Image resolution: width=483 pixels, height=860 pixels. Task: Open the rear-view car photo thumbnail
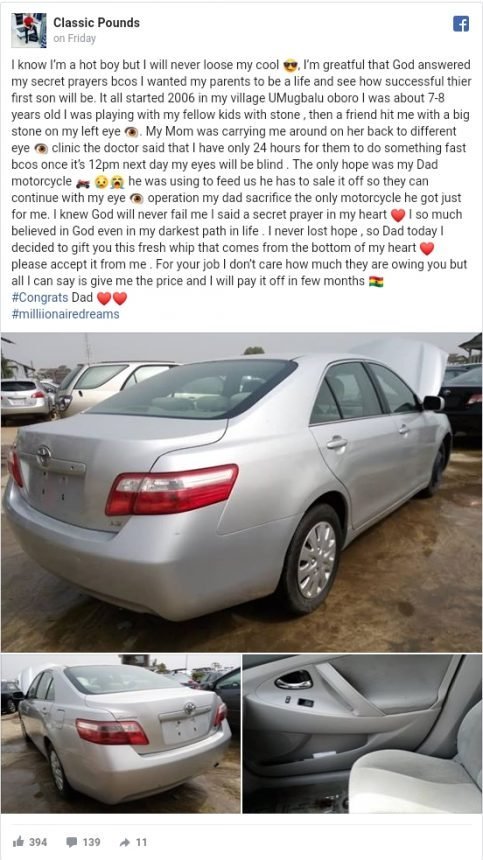coord(121,733)
